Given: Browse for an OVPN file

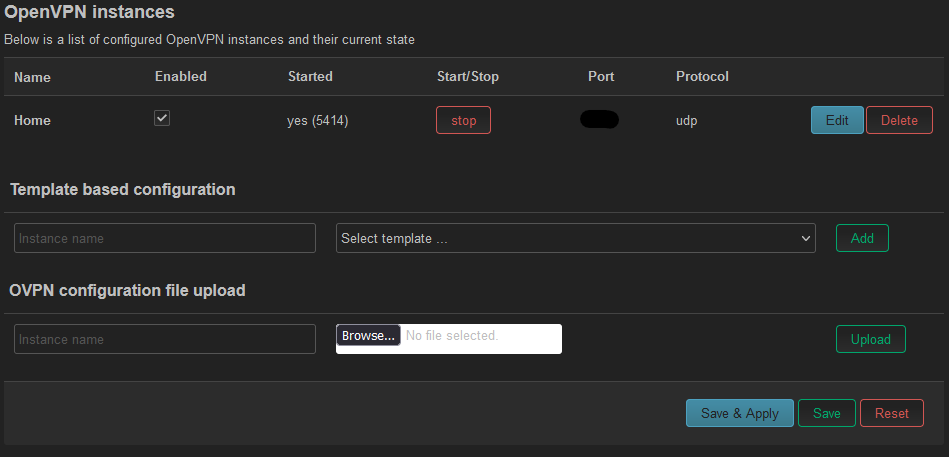Looking at the screenshot, I should (369, 335).
